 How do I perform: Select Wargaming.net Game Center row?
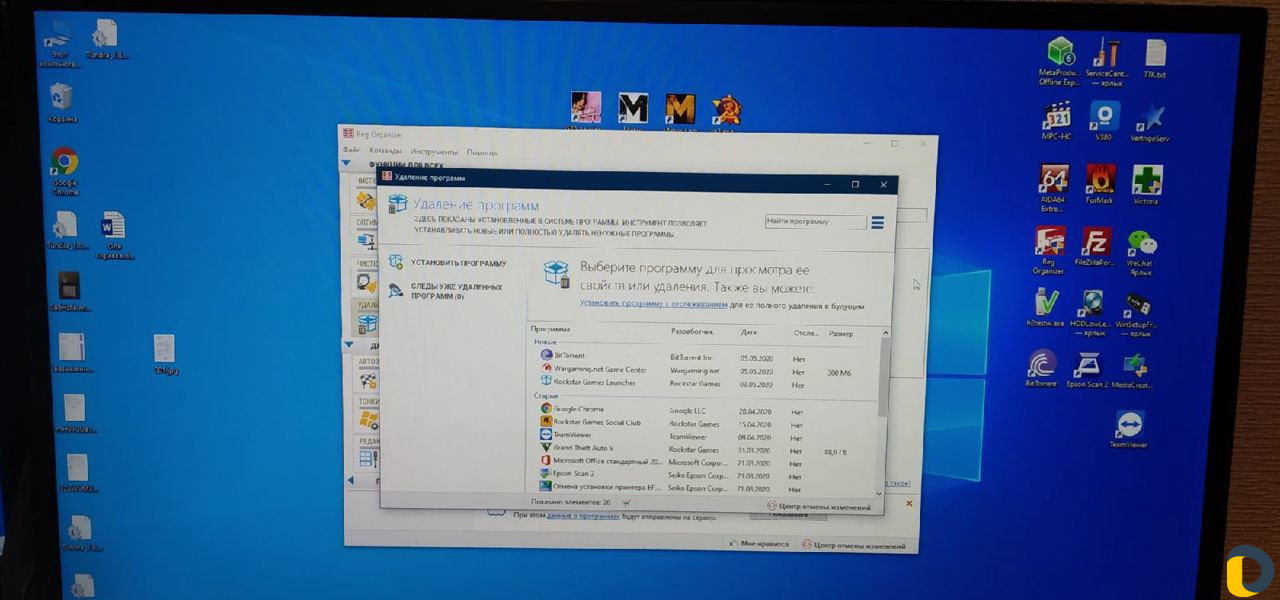pyautogui.click(x=704, y=370)
